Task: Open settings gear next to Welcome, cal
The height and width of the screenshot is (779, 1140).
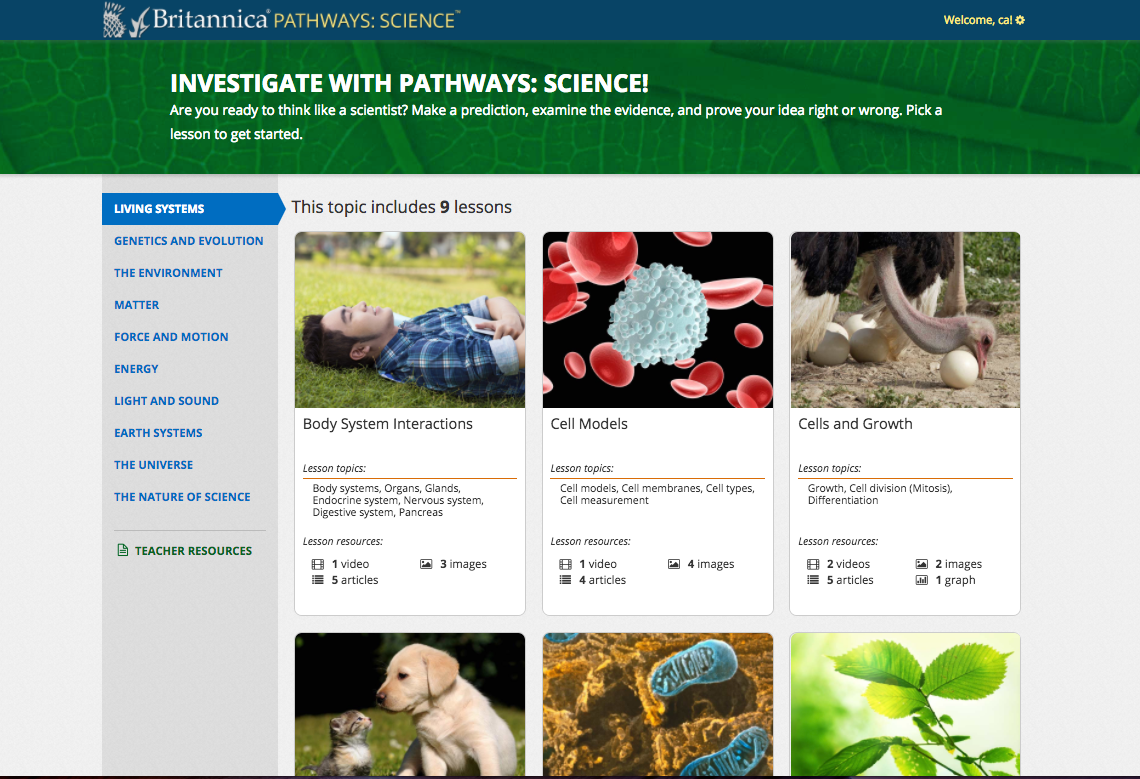Action: 1020,20
